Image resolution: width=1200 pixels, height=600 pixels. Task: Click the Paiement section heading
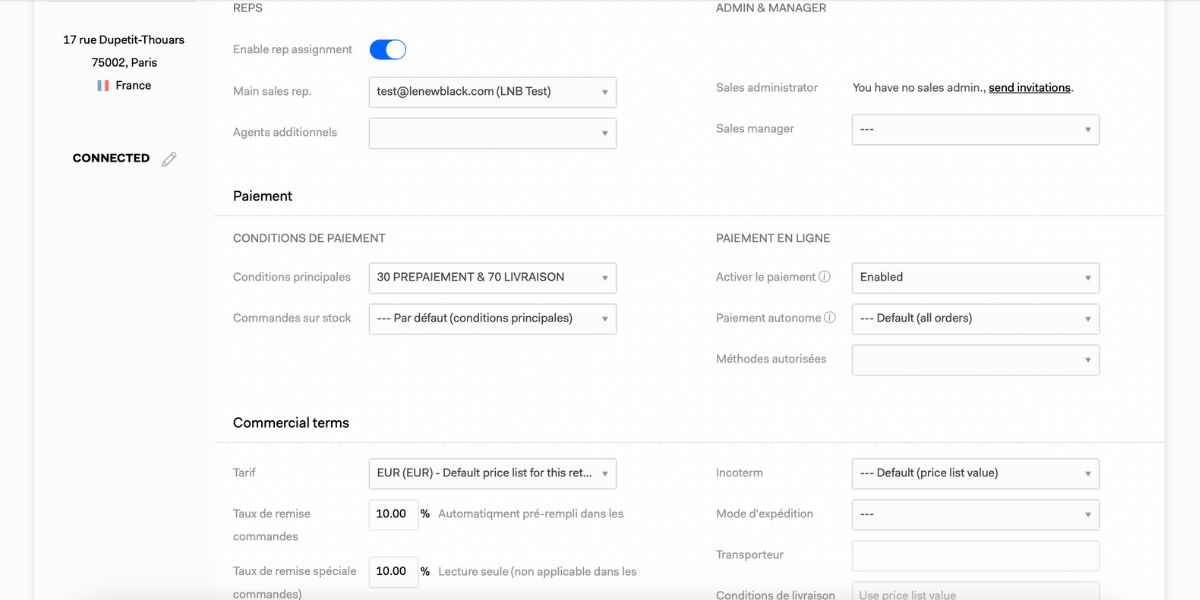(x=263, y=196)
